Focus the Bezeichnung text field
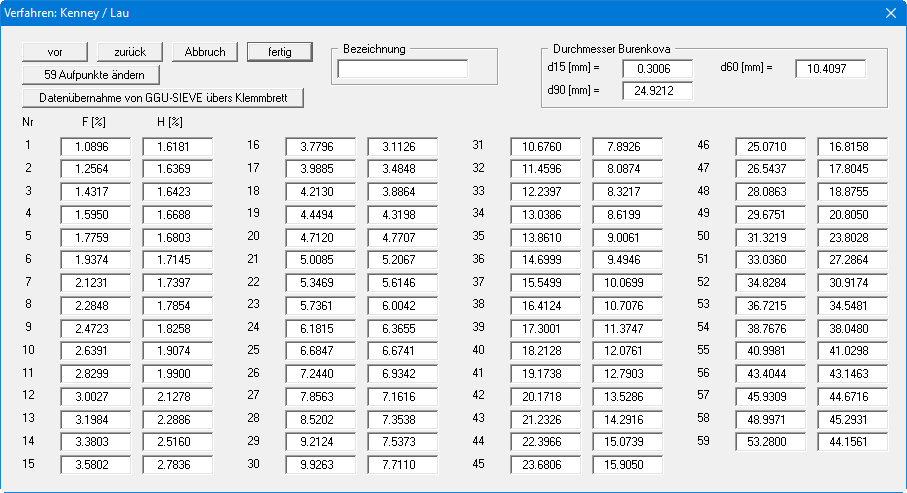Image resolution: width=907 pixels, height=493 pixels. (402, 69)
